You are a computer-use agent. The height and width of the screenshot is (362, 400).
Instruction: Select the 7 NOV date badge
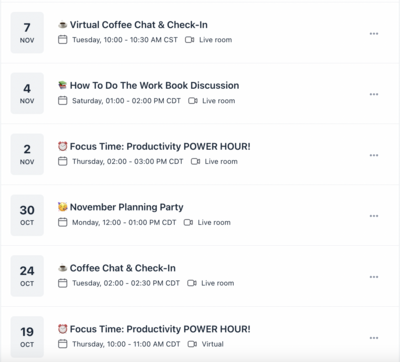click(x=27, y=33)
